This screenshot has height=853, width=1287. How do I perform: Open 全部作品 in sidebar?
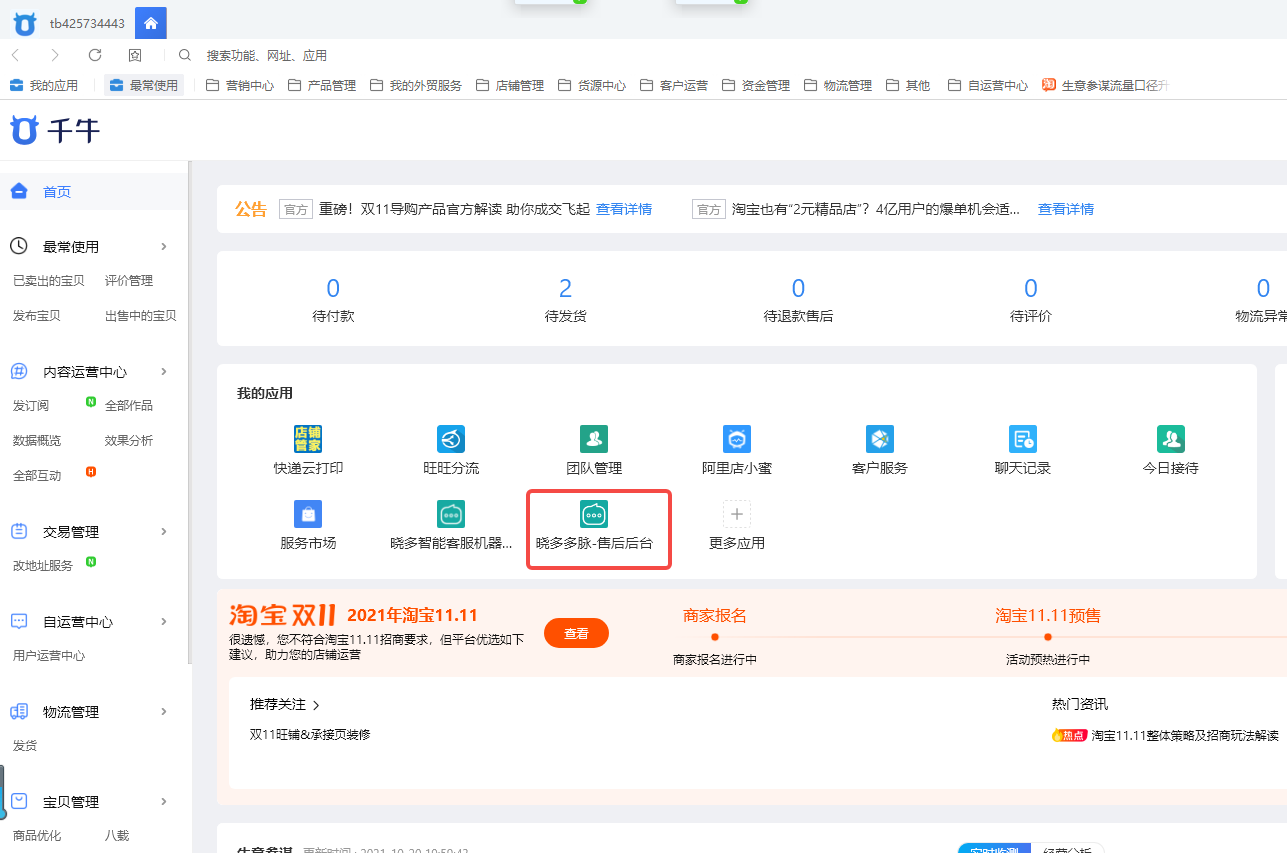click(129, 406)
